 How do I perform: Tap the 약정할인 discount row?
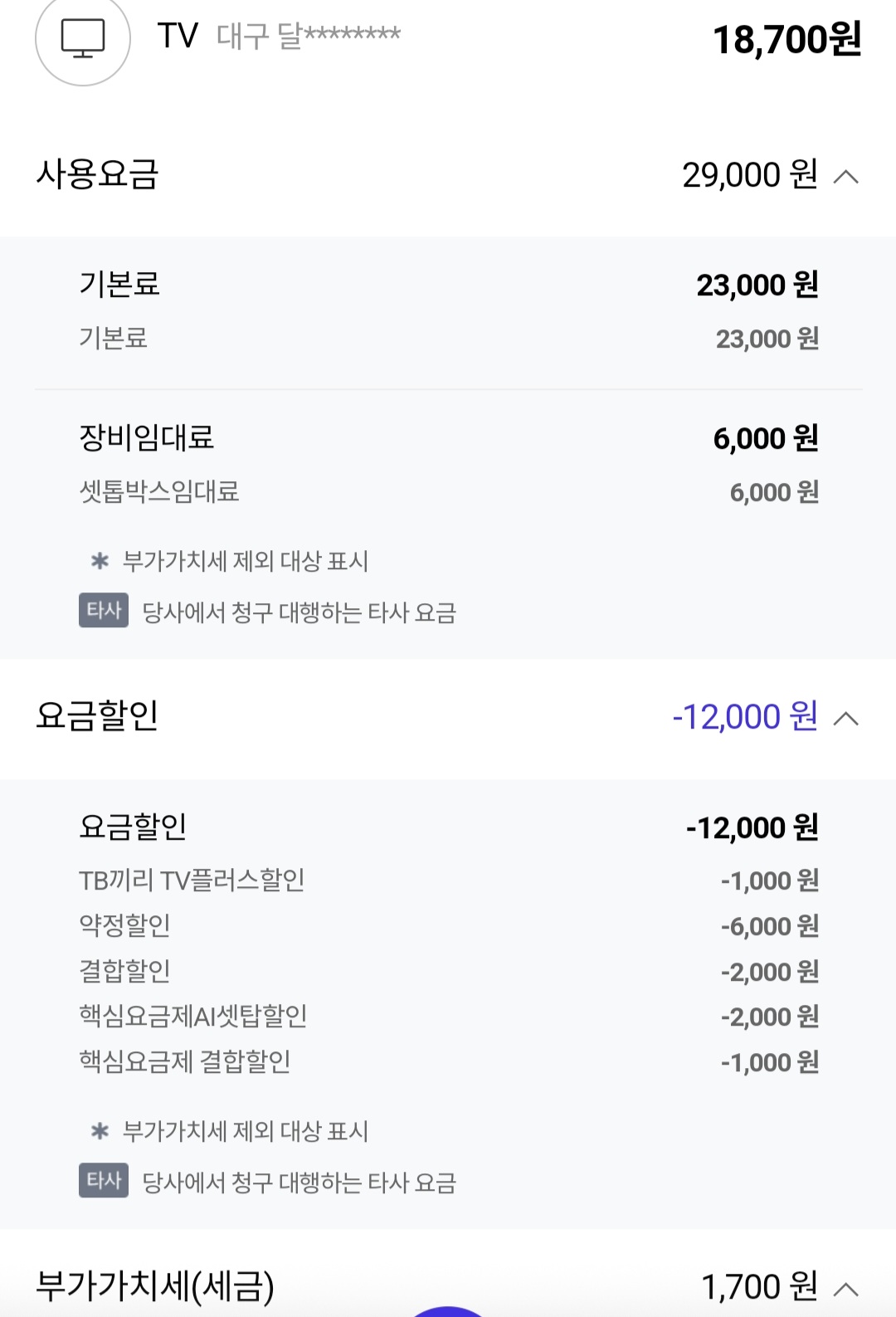point(125,925)
